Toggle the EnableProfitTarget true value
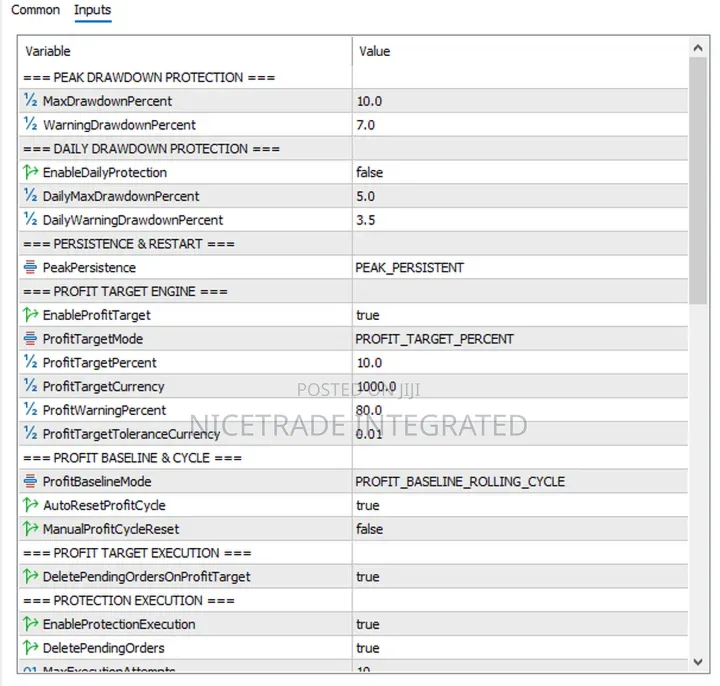The width and height of the screenshot is (720, 686). (x=520, y=315)
